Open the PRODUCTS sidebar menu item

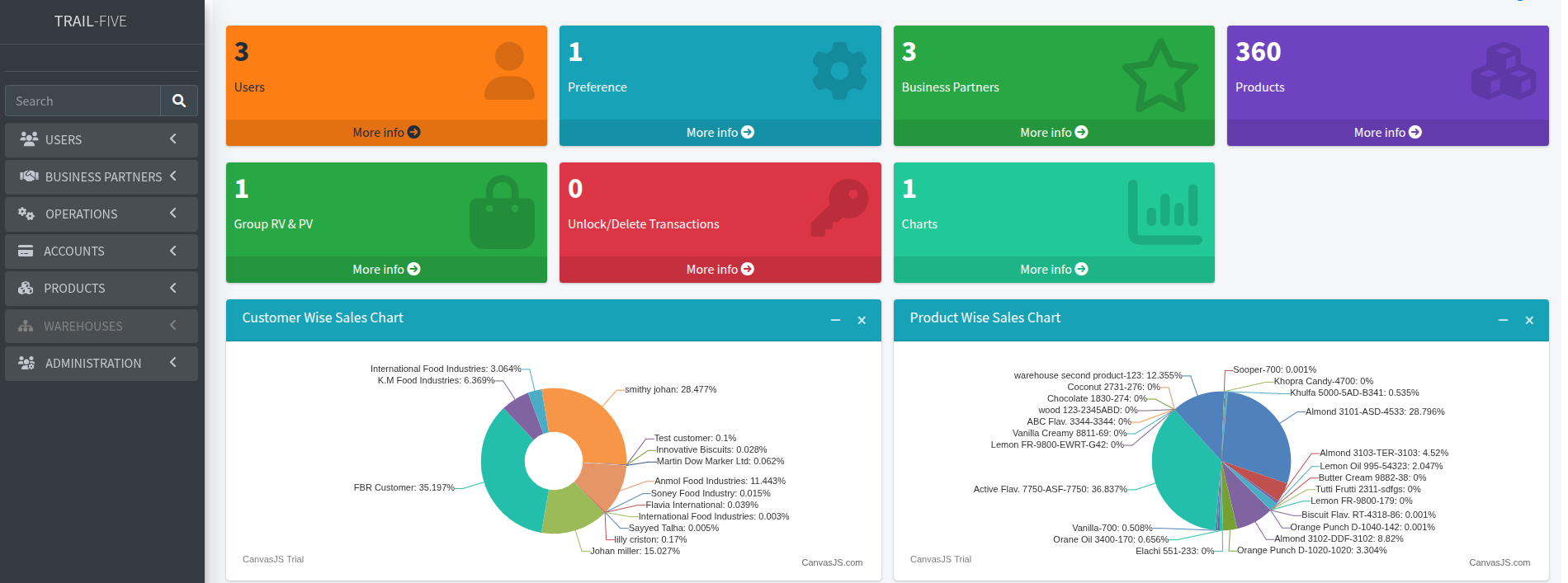pyautogui.click(x=102, y=288)
